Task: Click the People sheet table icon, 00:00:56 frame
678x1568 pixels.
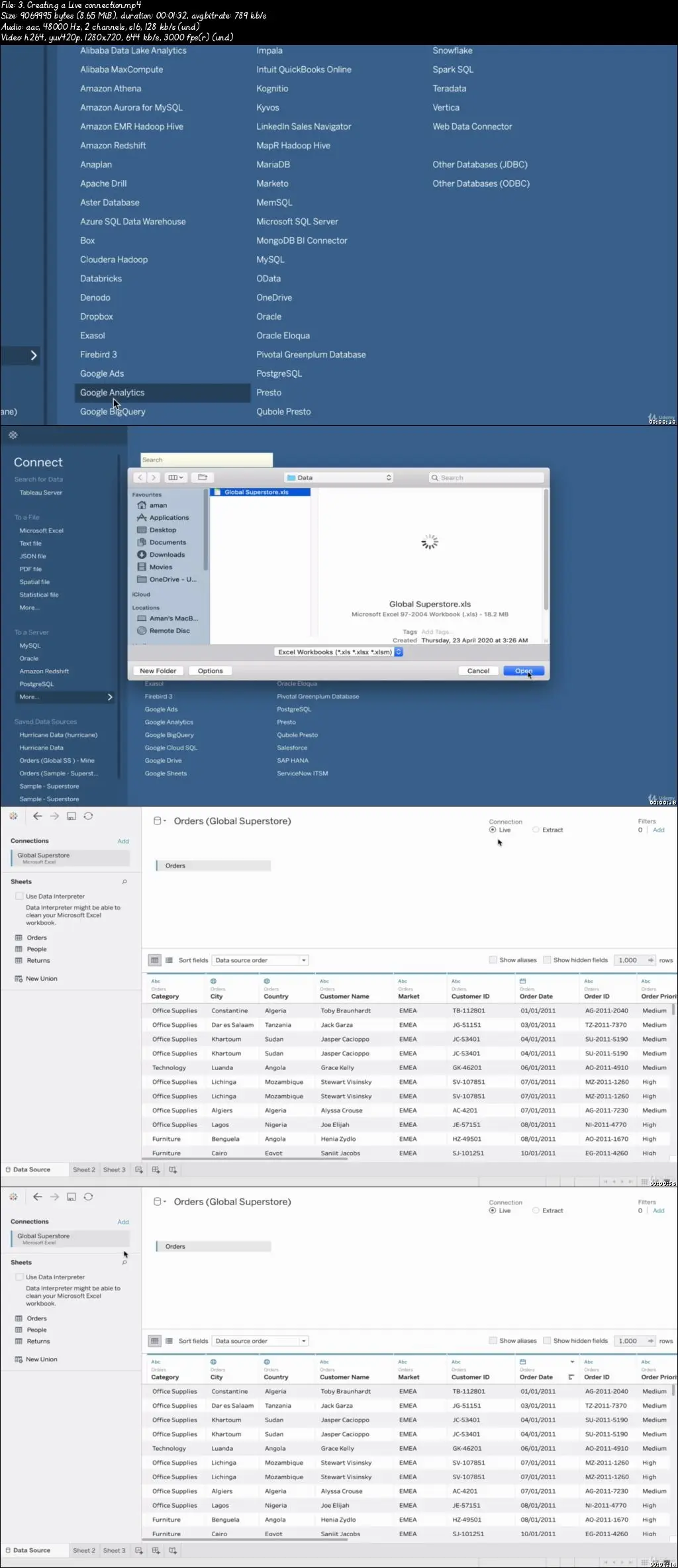Action: coord(19,950)
